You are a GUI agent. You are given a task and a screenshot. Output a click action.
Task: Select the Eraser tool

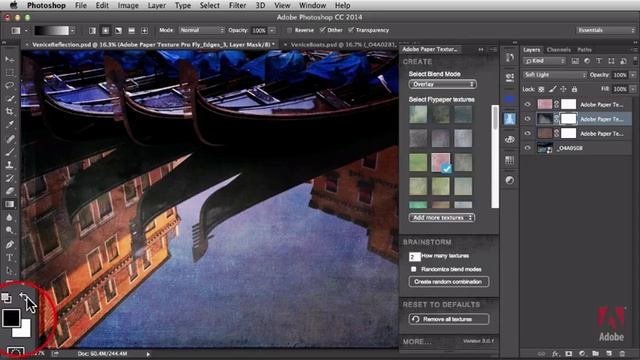point(9,191)
